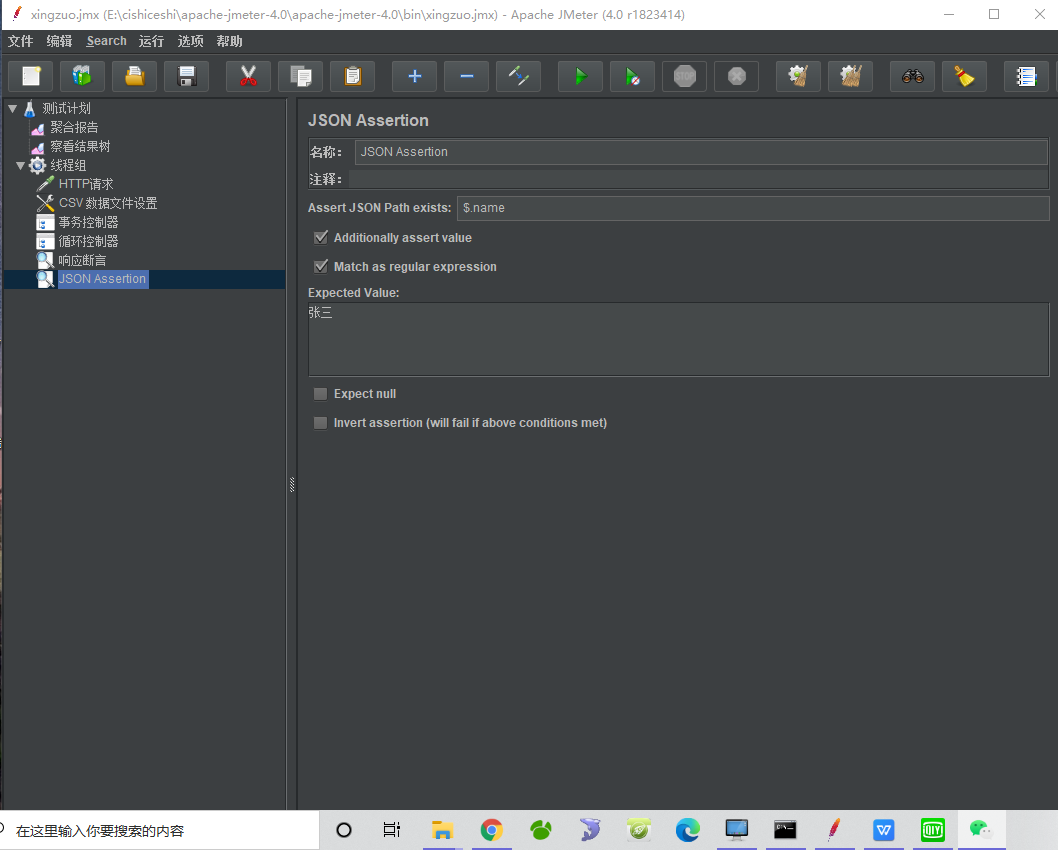Open Task View on the taskbar

click(392, 830)
